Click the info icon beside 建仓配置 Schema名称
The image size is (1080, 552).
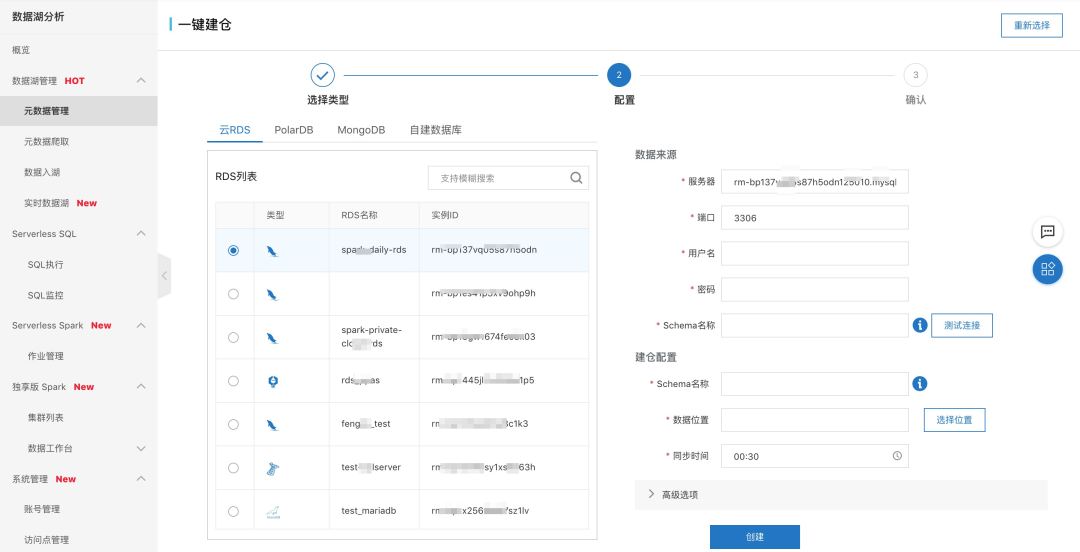click(920, 384)
